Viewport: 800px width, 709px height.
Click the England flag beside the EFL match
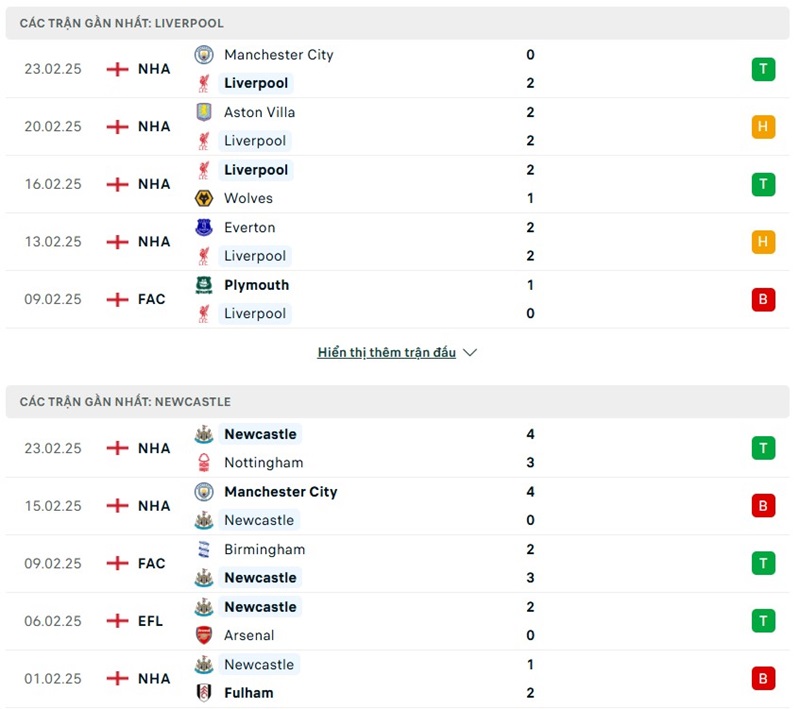(117, 621)
